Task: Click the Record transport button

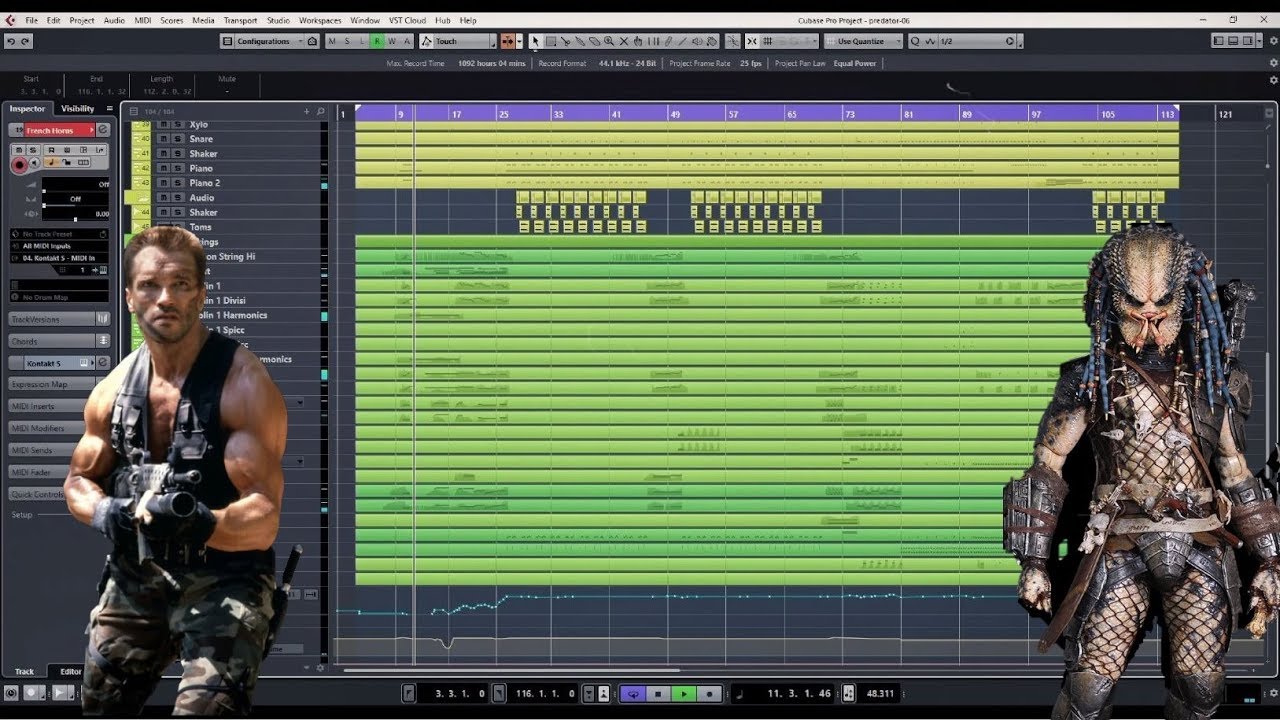Action: click(x=709, y=693)
